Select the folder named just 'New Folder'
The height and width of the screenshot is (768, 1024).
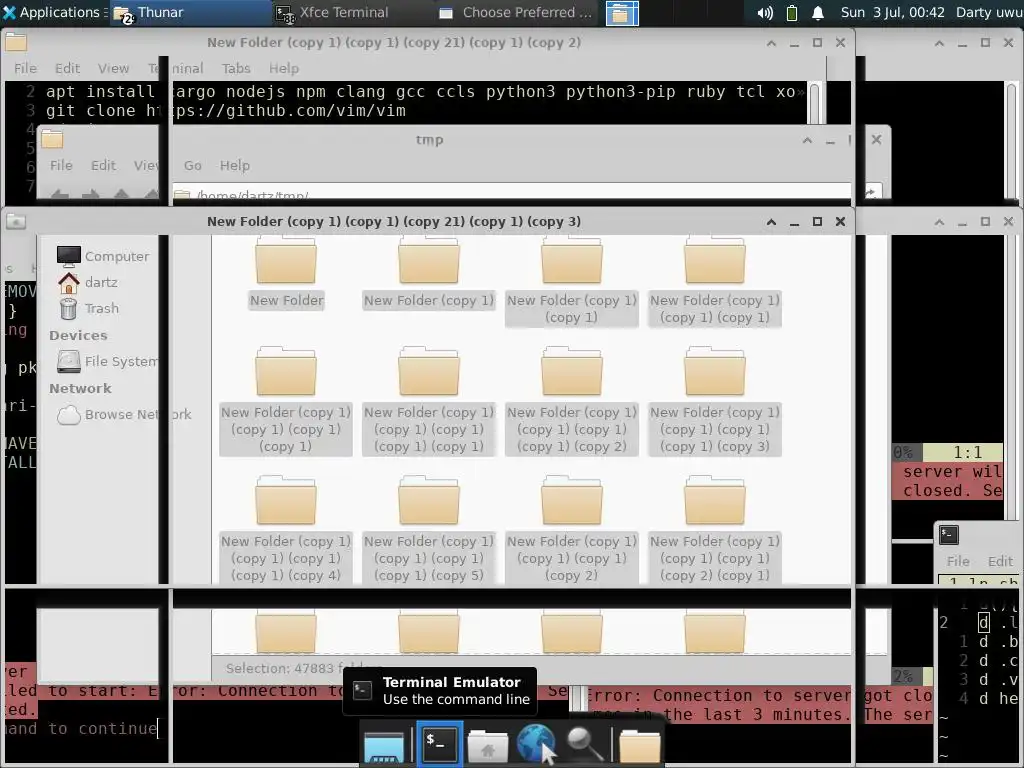coord(286,273)
